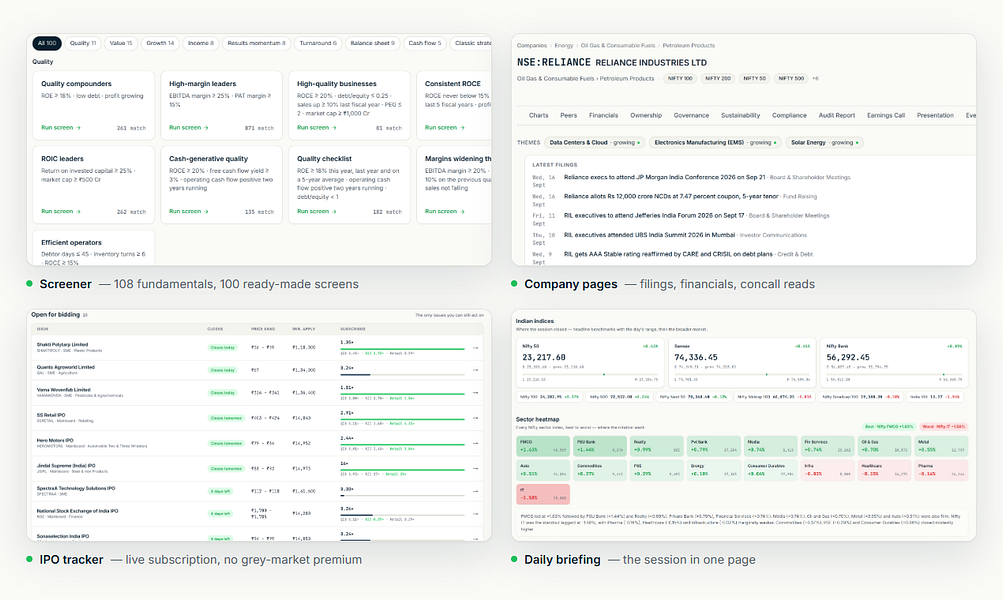This screenshot has height=600, width=1003.
Task: Open row arrow for SS Retail IPO
Action: (x=475, y=418)
